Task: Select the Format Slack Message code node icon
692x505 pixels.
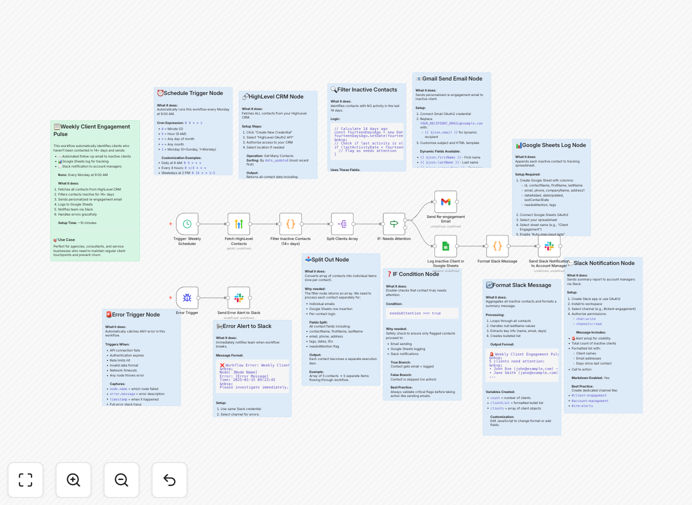Action: [x=497, y=246]
